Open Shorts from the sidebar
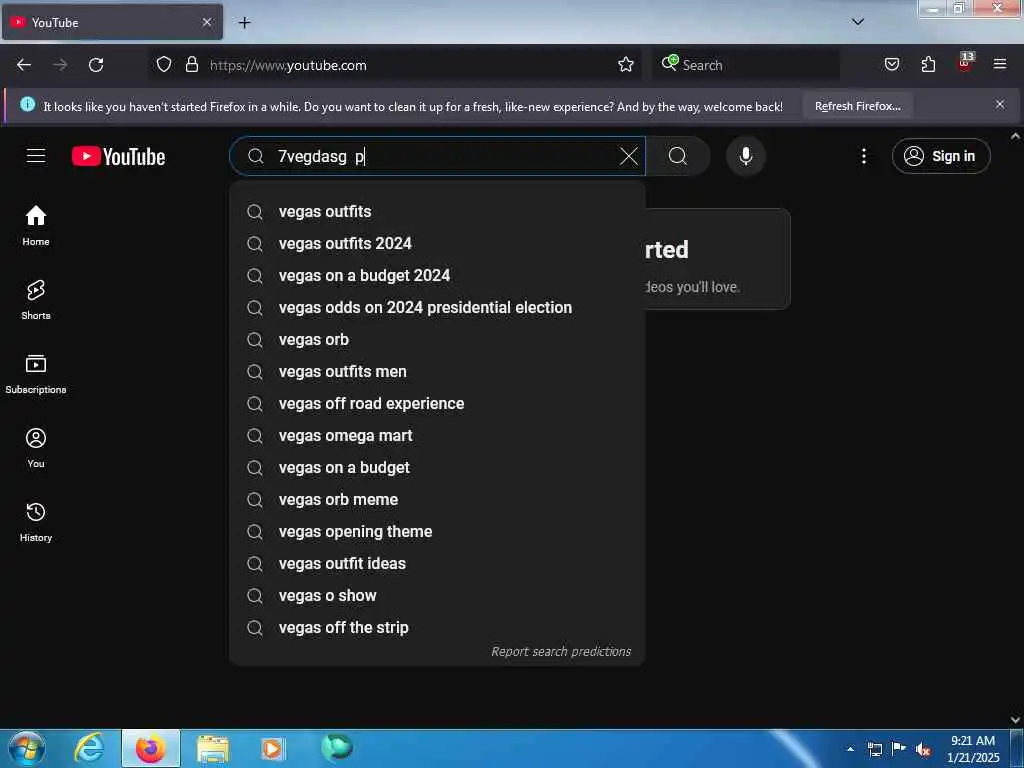The height and width of the screenshot is (768, 1024). pos(36,300)
